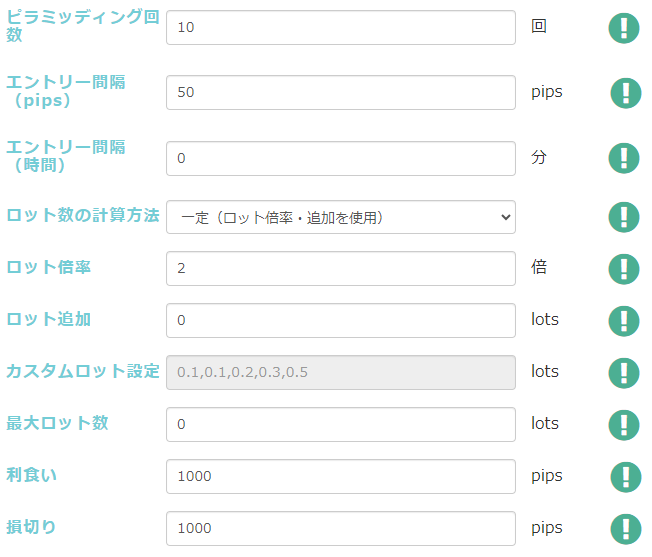Focus the 損切り pips input field

tap(341, 528)
